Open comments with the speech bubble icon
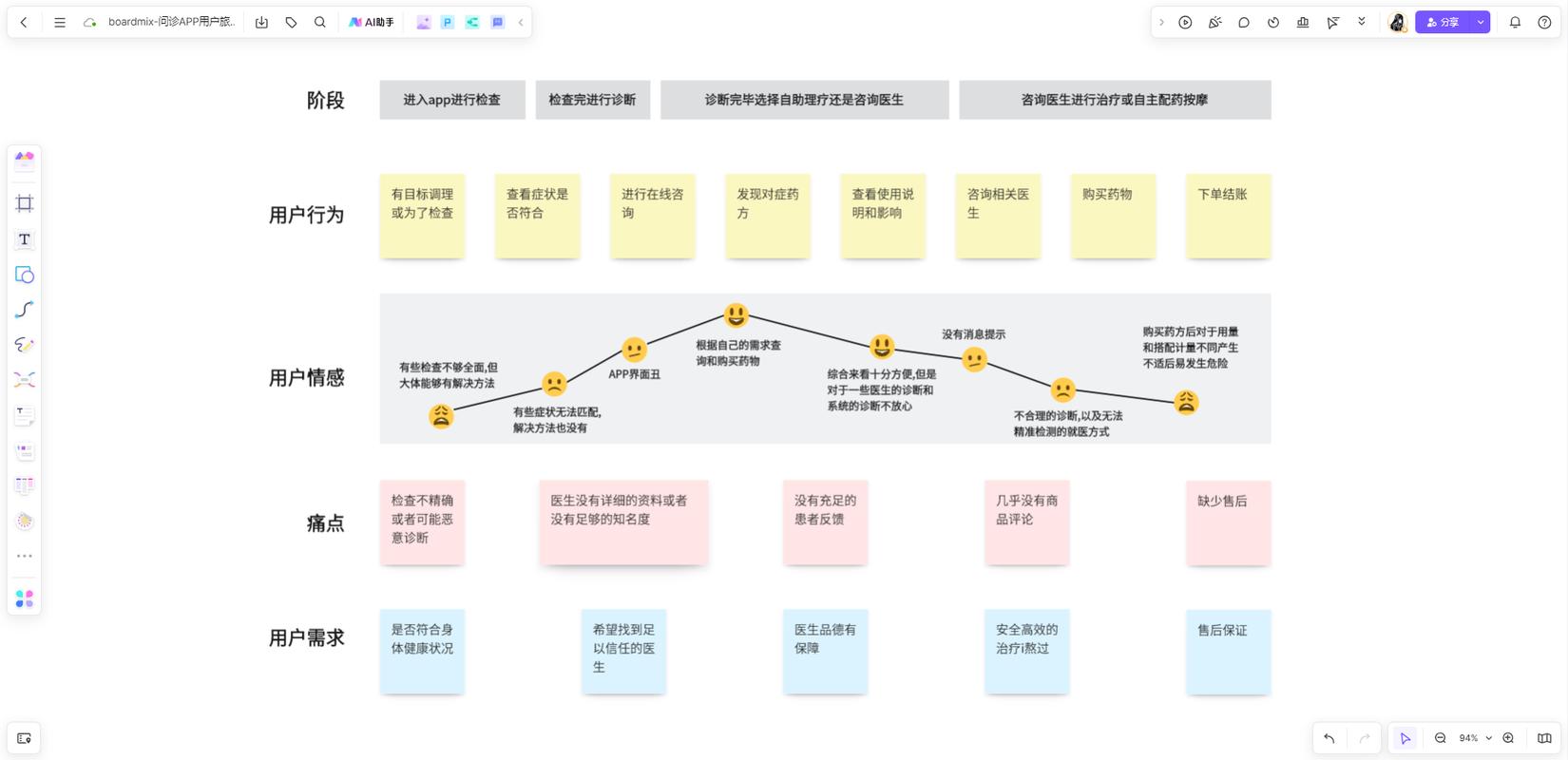 tap(1244, 22)
